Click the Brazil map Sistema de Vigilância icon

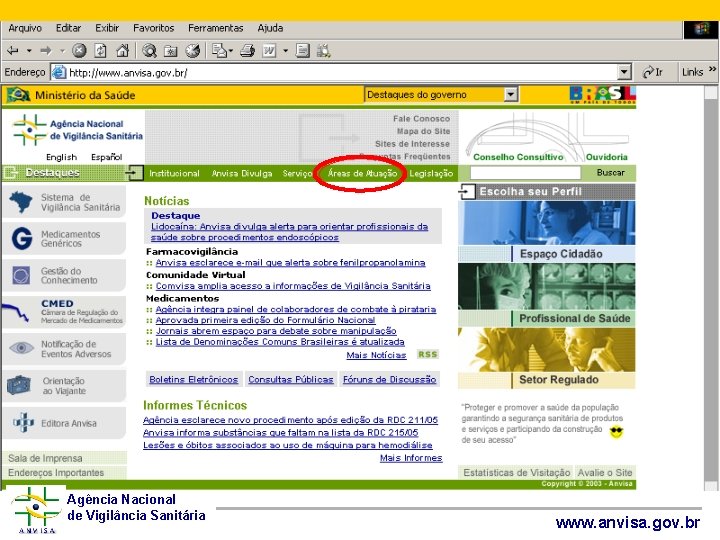21,202
